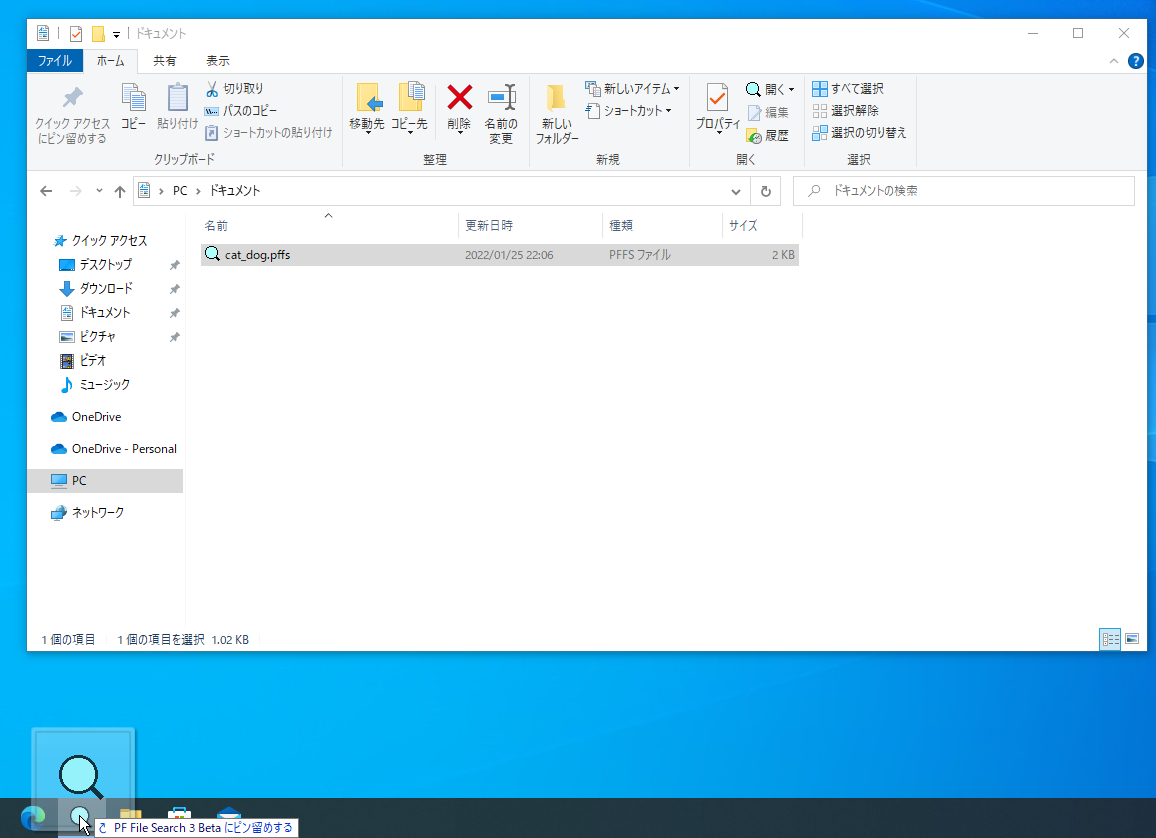Open the Customize Quick Access Toolbar dropdown
Viewport: 1156px width, 838px height.
click(x=116, y=34)
